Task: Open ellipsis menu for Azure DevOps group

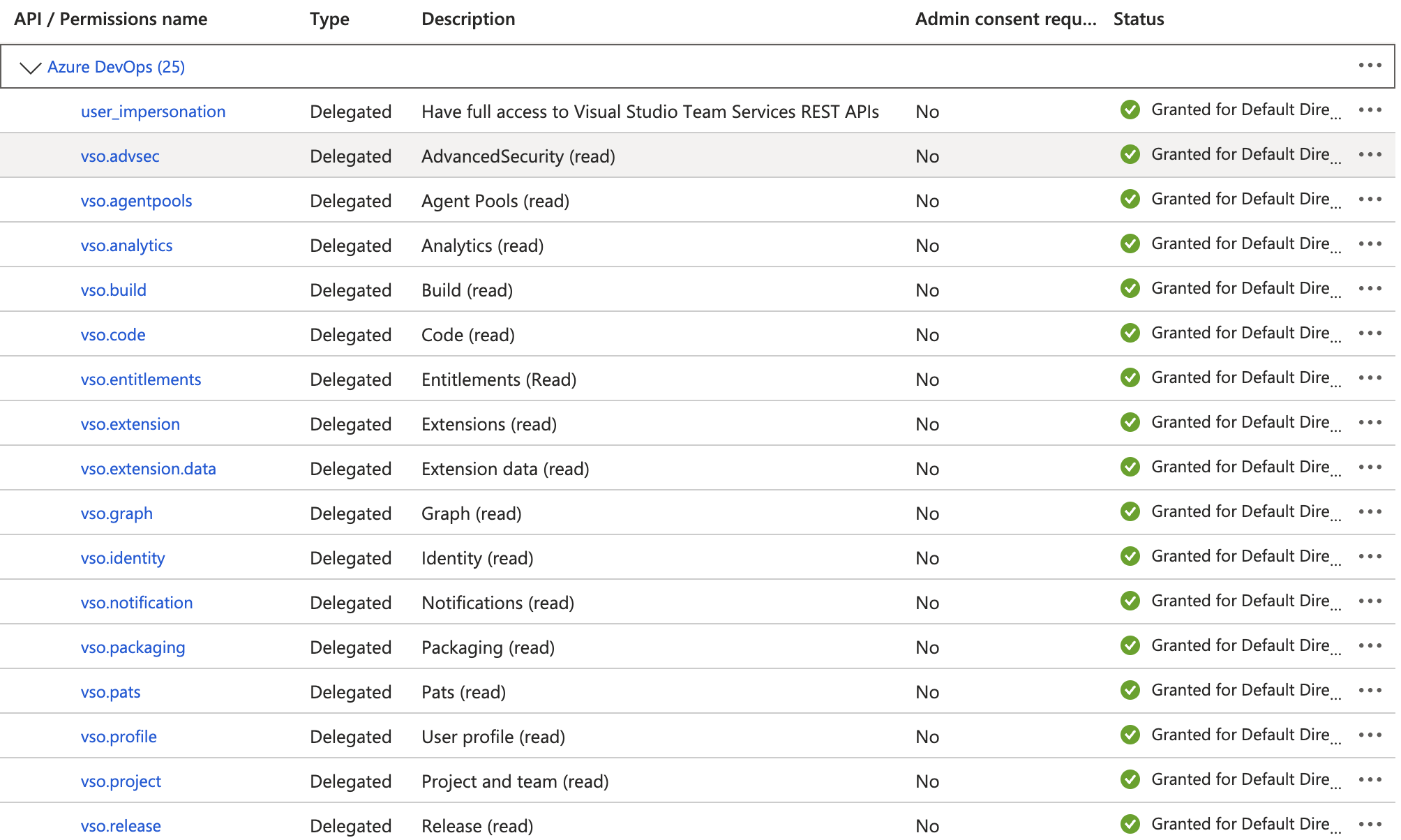Action: coord(1370,66)
